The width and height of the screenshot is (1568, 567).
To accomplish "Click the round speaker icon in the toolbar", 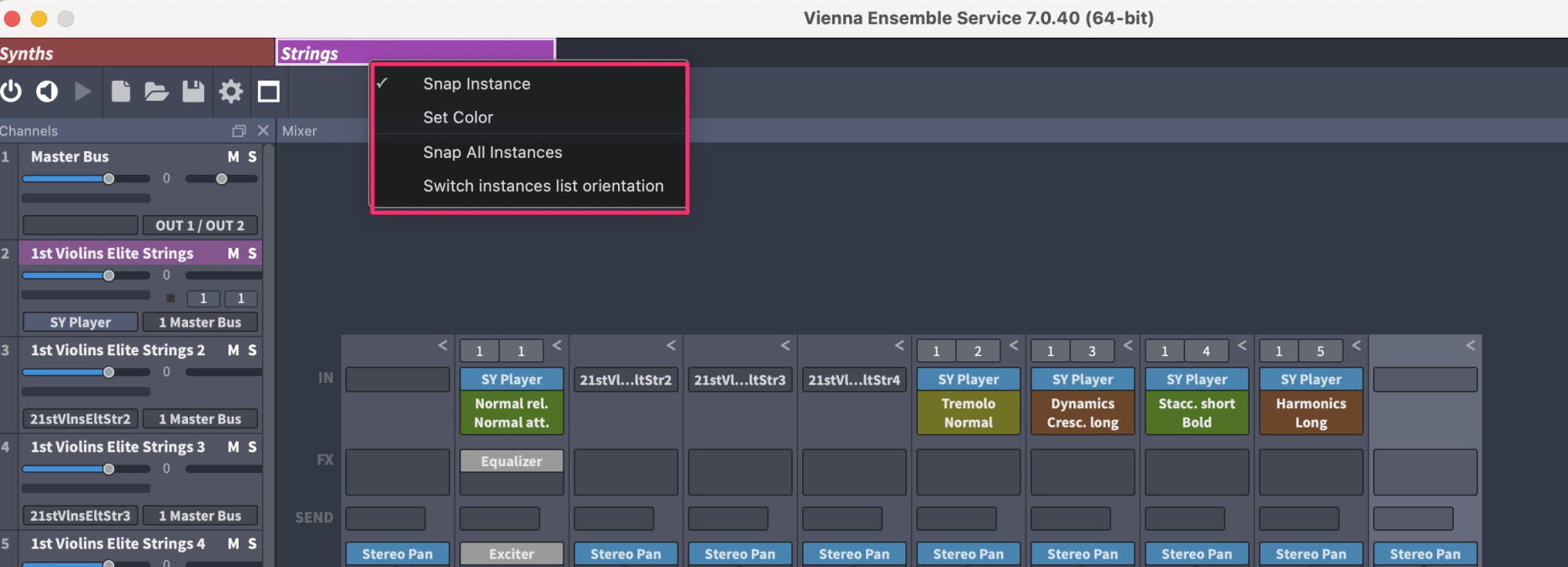I will pyautogui.click(x=47, y=91).
